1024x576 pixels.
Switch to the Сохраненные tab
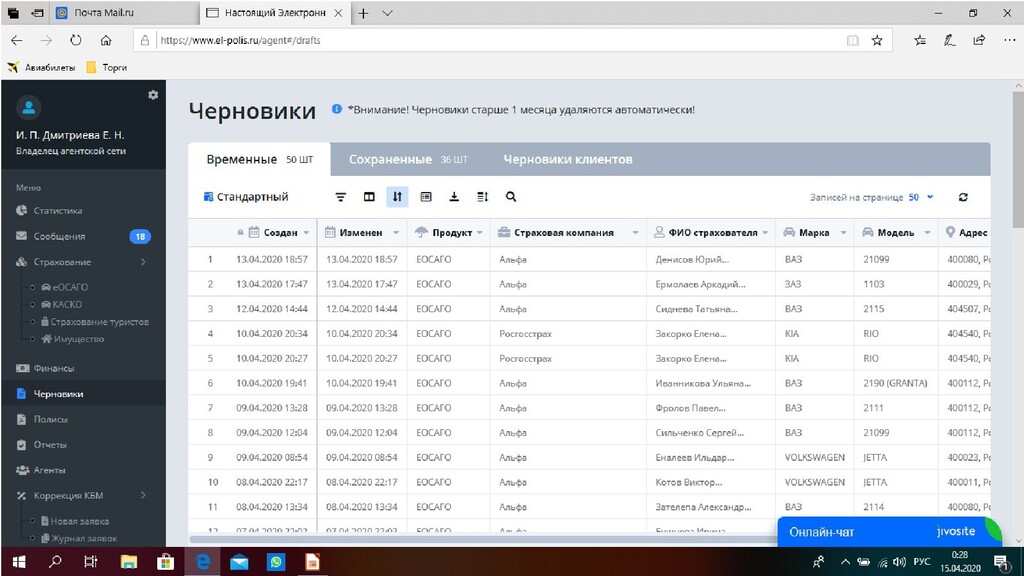coord(408,159)
